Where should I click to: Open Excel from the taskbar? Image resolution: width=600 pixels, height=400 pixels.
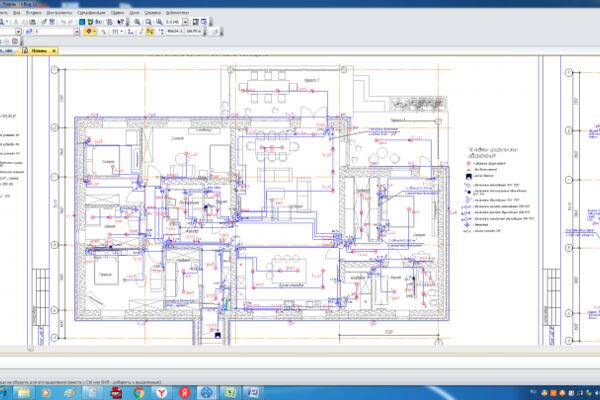230,393
